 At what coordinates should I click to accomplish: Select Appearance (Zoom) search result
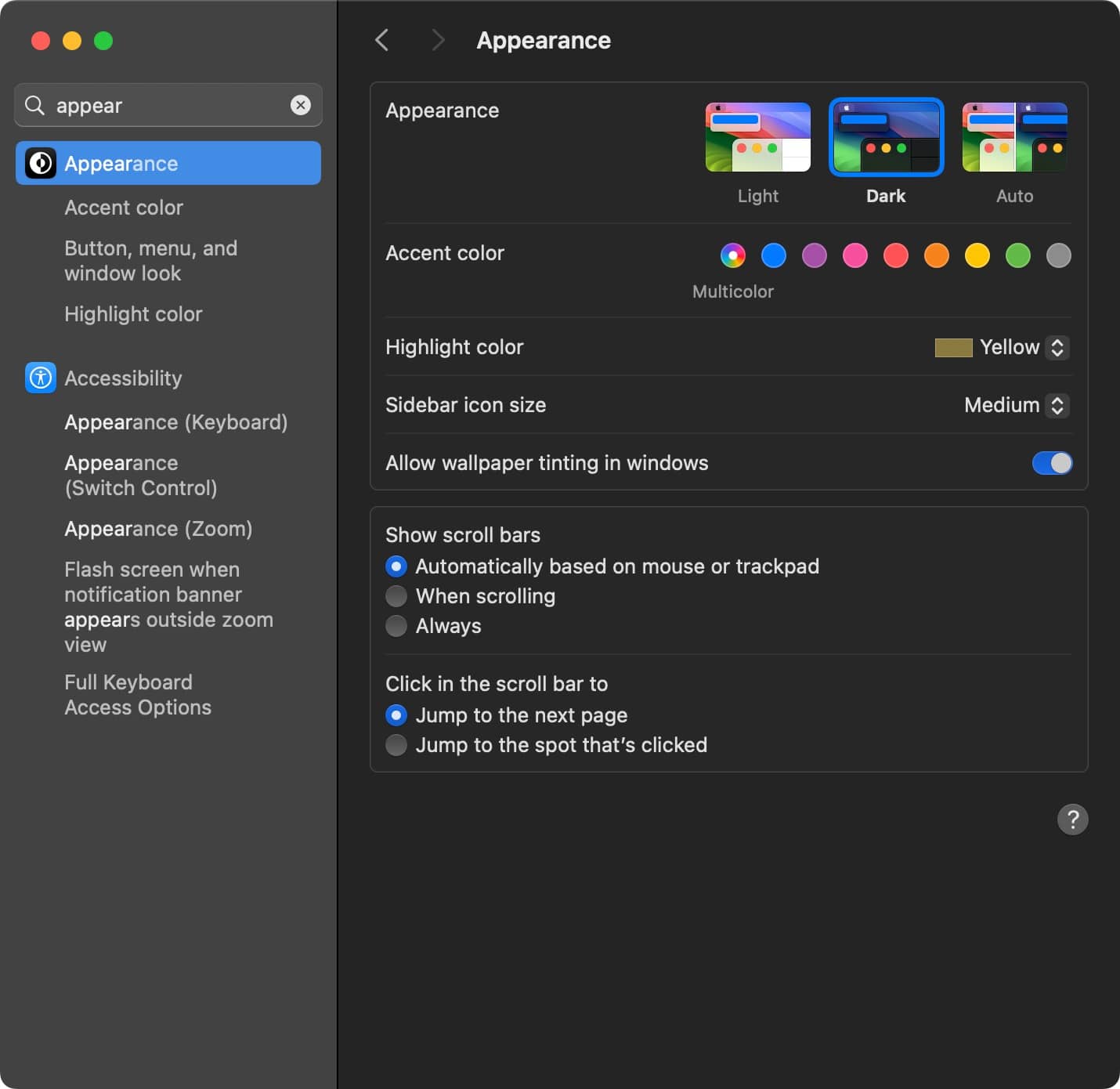[x=158, y=529]
